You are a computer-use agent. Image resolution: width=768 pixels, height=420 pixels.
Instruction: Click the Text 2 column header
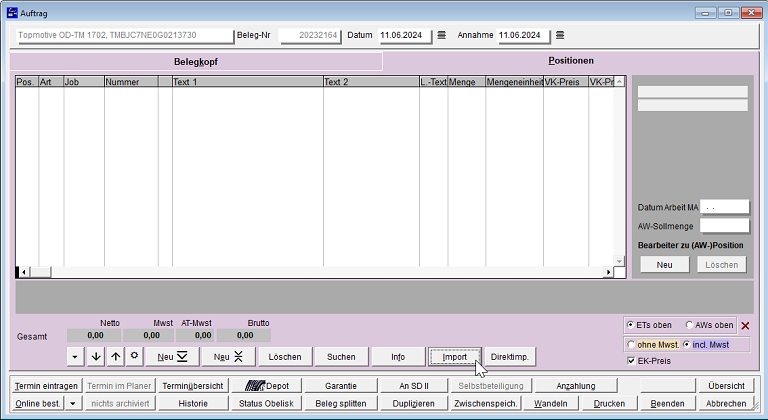pos(371,82)
